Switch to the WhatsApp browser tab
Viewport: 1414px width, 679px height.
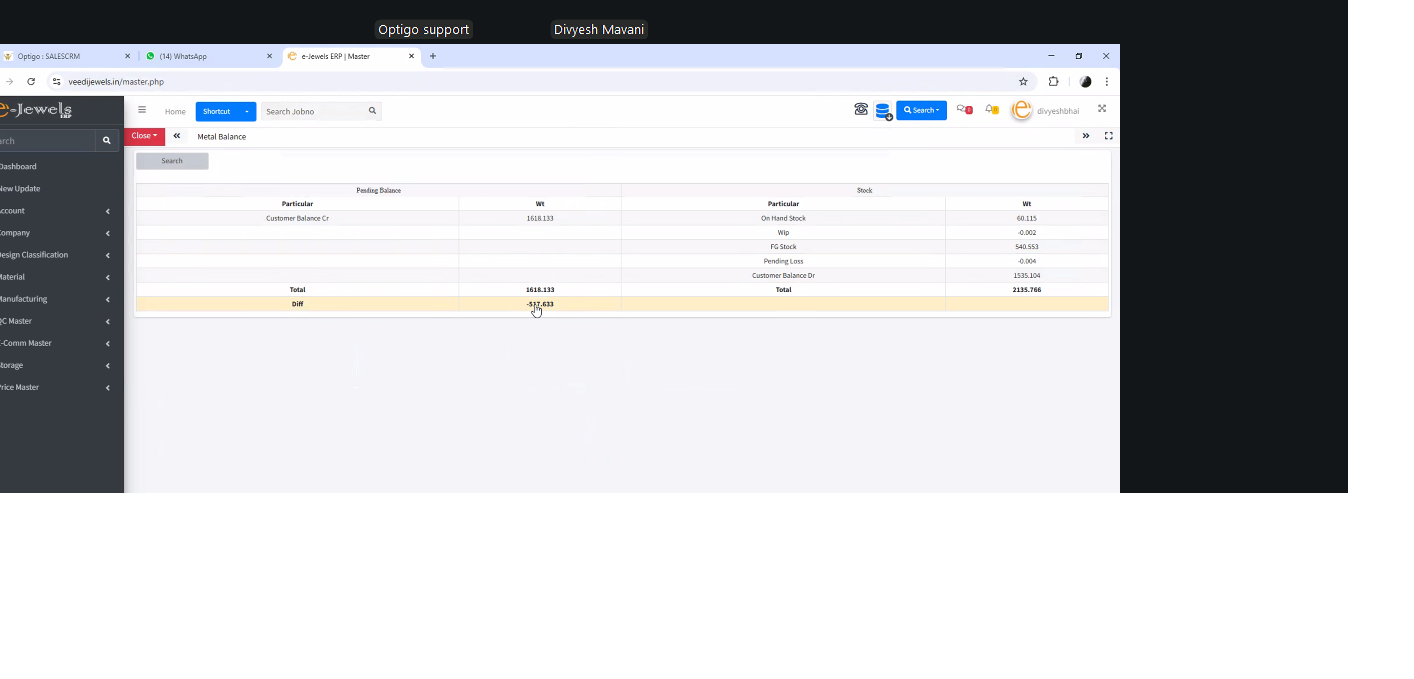point(205,57)
